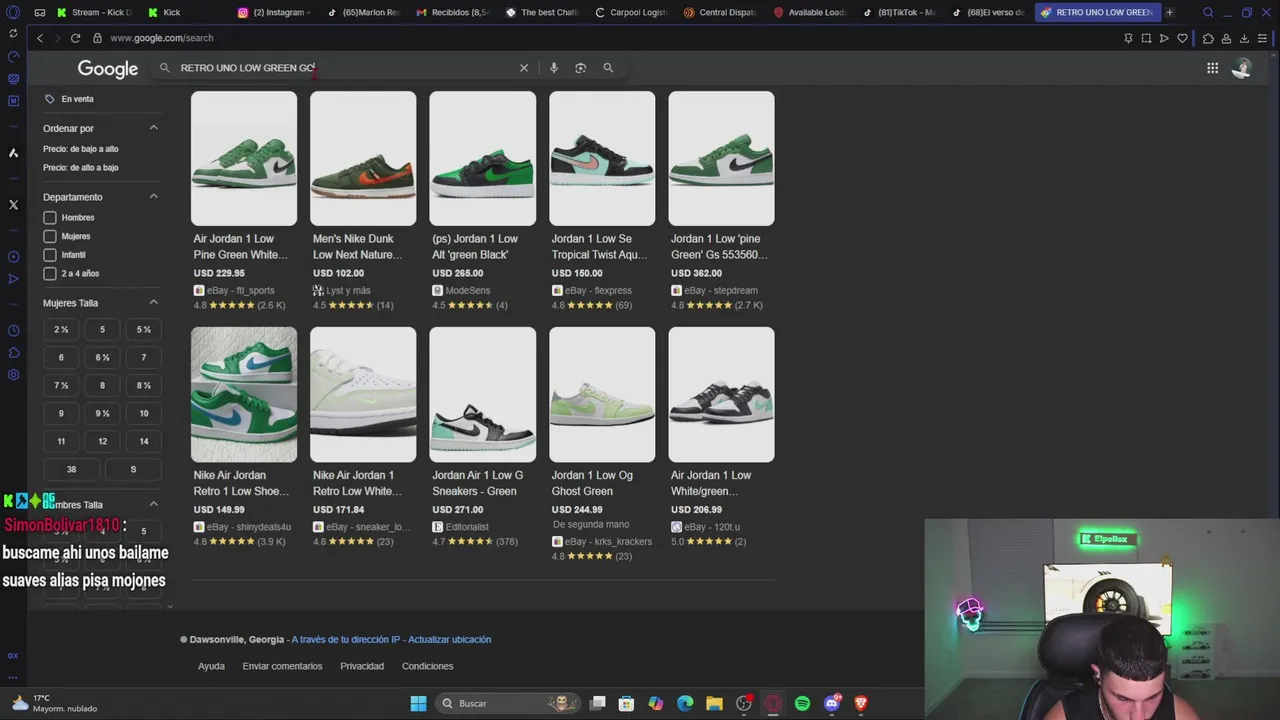Switch to the Central Dispatch tab
1280x720 pixels.
coord(722,12)
